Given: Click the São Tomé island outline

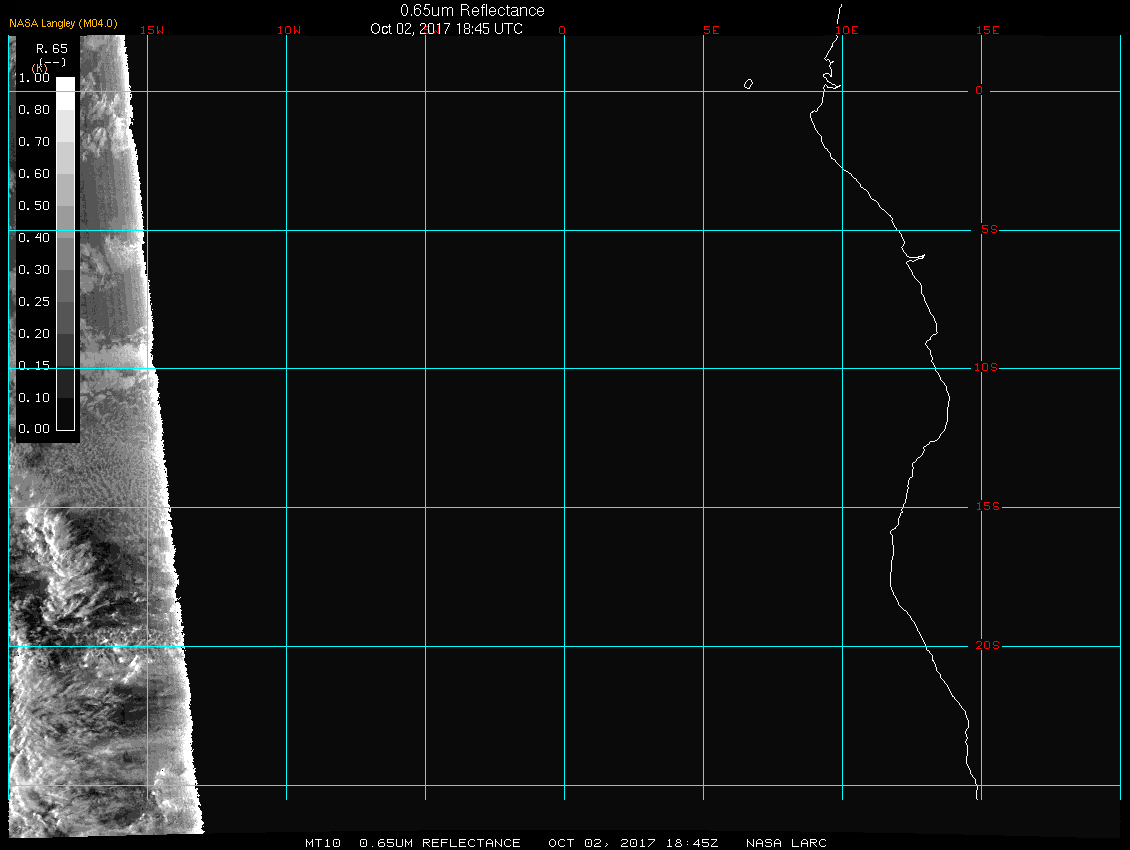Looking at the screenshot, I should coord(748,84).
